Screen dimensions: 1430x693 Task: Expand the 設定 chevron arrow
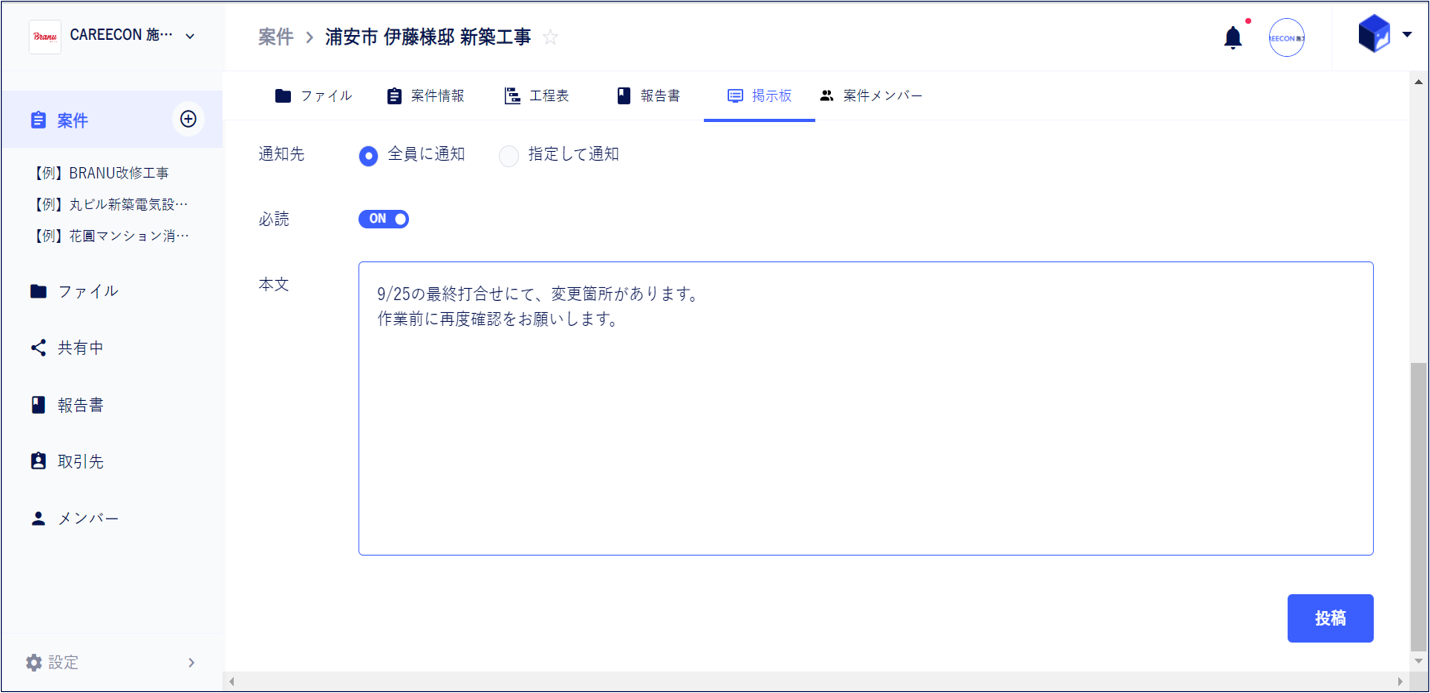(192, 662)
